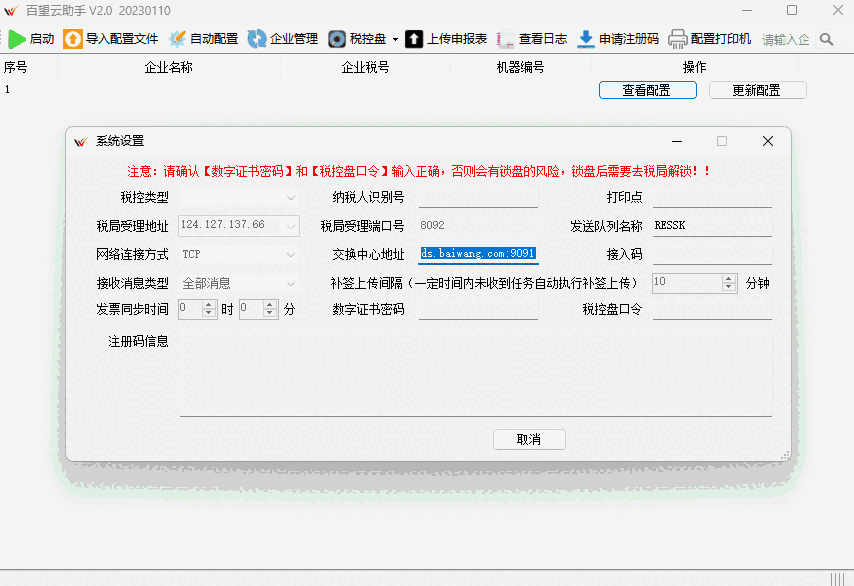Select 配置打印机 toolbar item
Viewport: 854px width, 586px height.
point(721,39)
